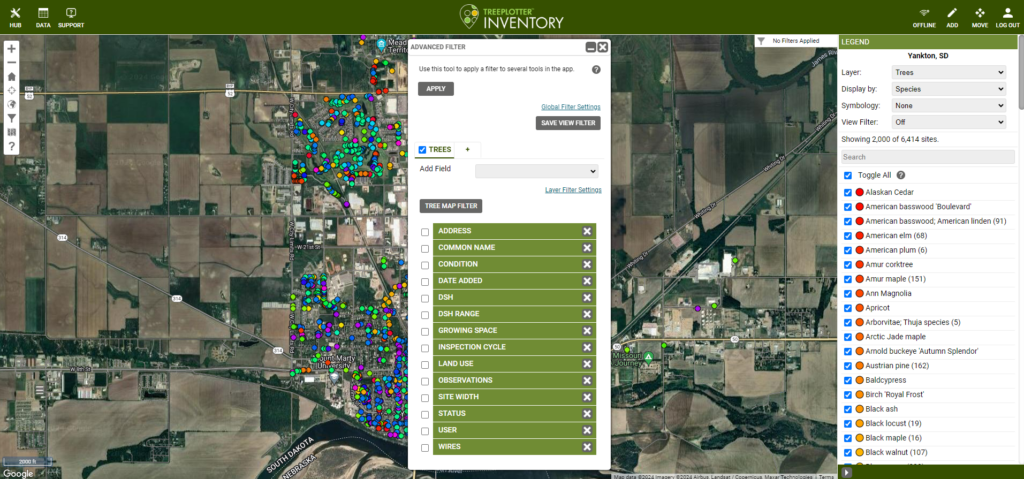The height and width of the screenshot is (479, 1024).
Task: Click Advanced Filter help question icon
Action: tap(596, 69)
